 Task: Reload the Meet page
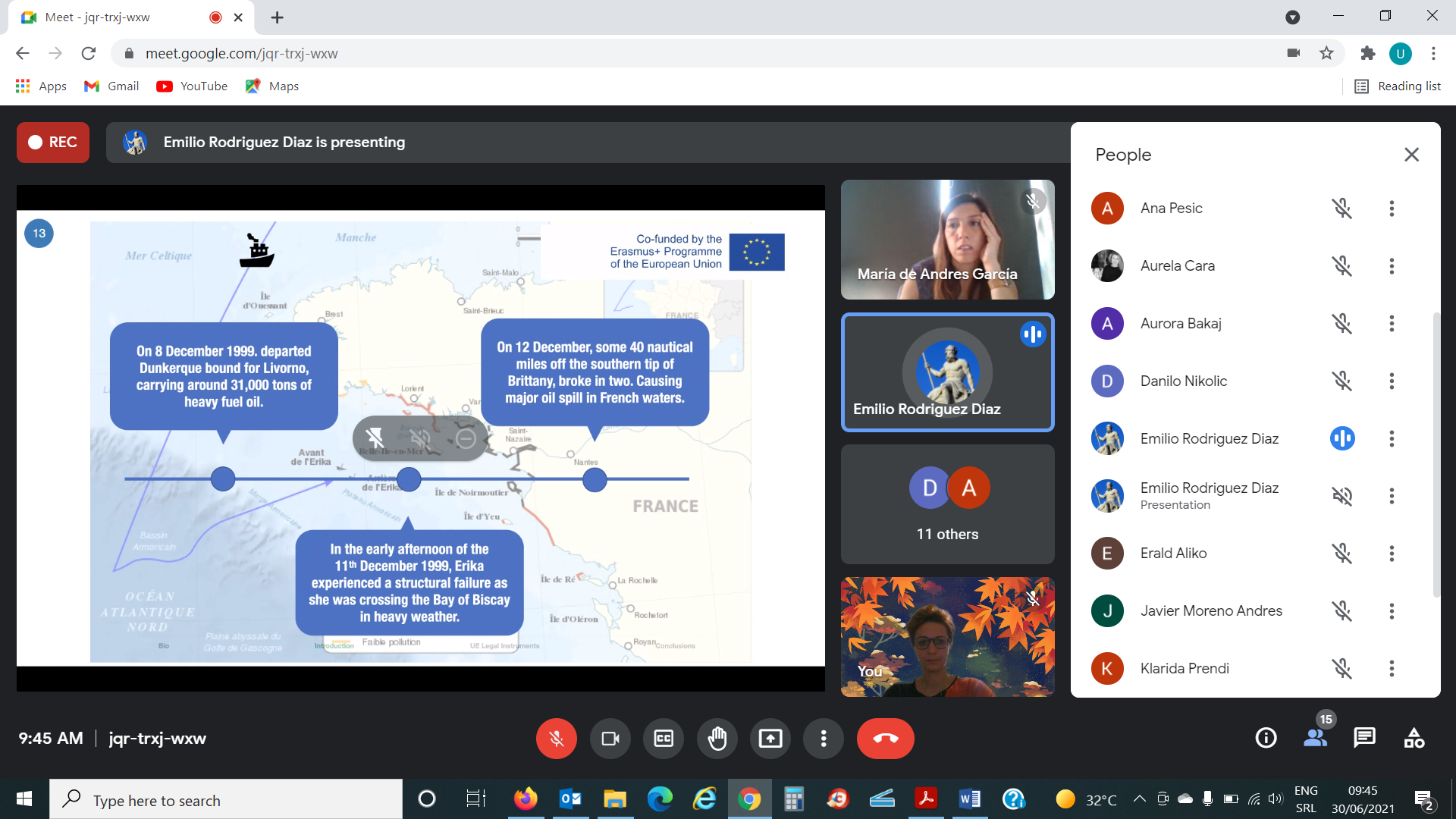coord(89,53)
